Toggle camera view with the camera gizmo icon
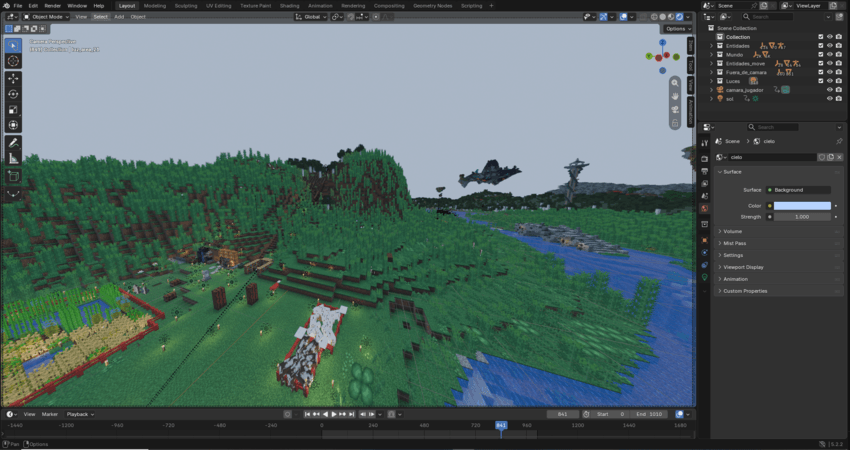Viewport: 850px width, 450px height. pyautogui.click(x=675, y=110)
